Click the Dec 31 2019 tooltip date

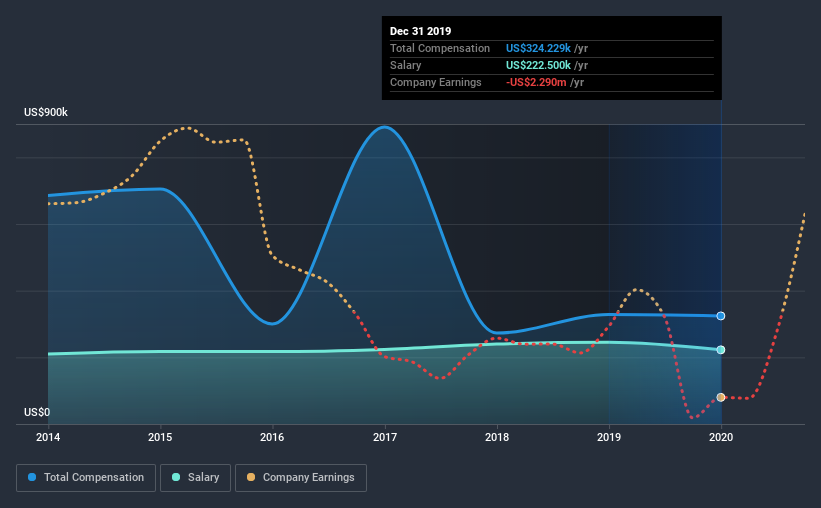click(420, 31)
